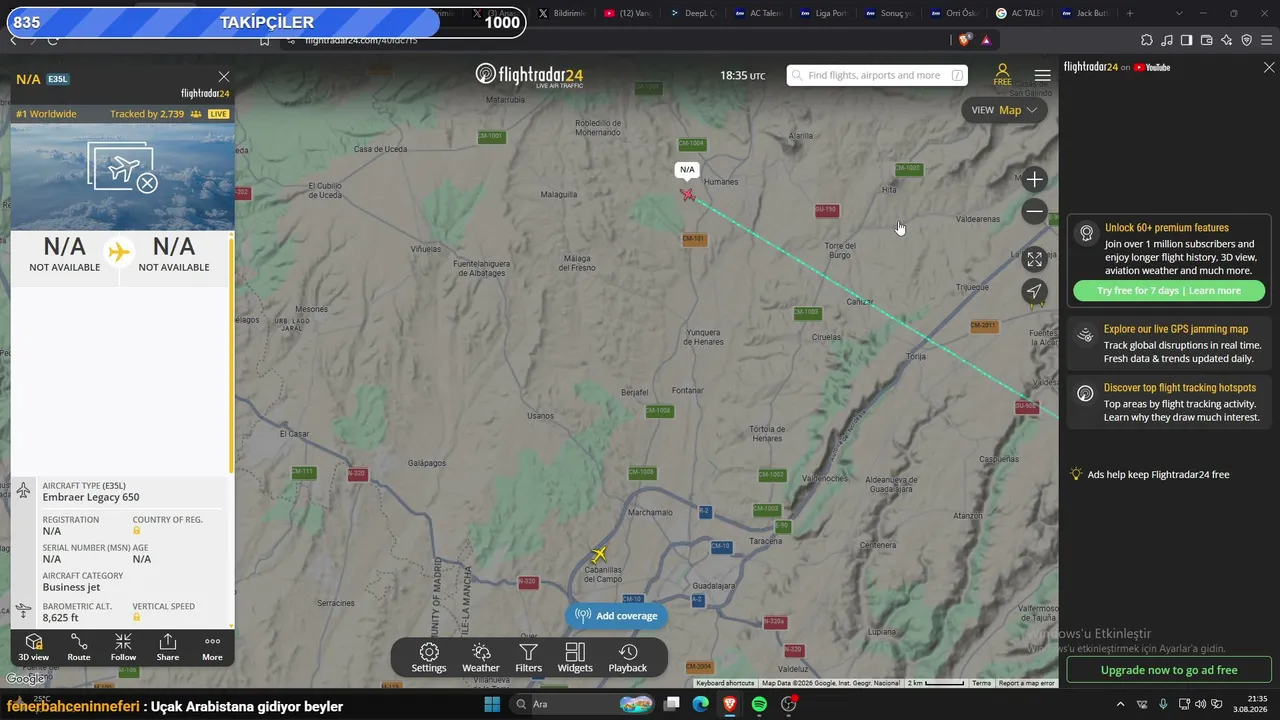This screenshot has height=720, width=1280.
Task: Open the Brave Leo AI icon
Action: 1226,40
